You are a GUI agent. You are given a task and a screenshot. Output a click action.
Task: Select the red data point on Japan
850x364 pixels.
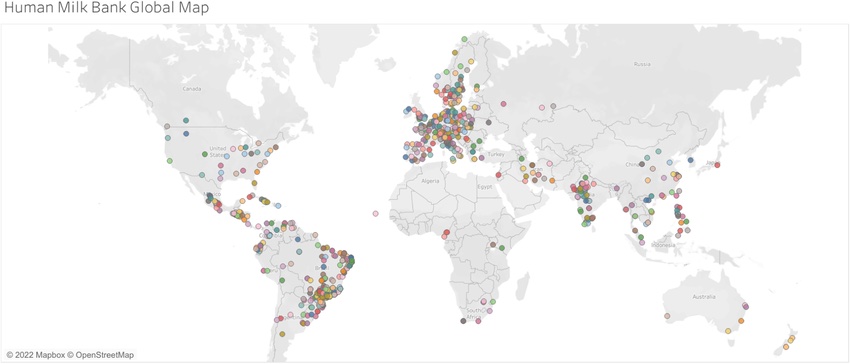(717, 165)
